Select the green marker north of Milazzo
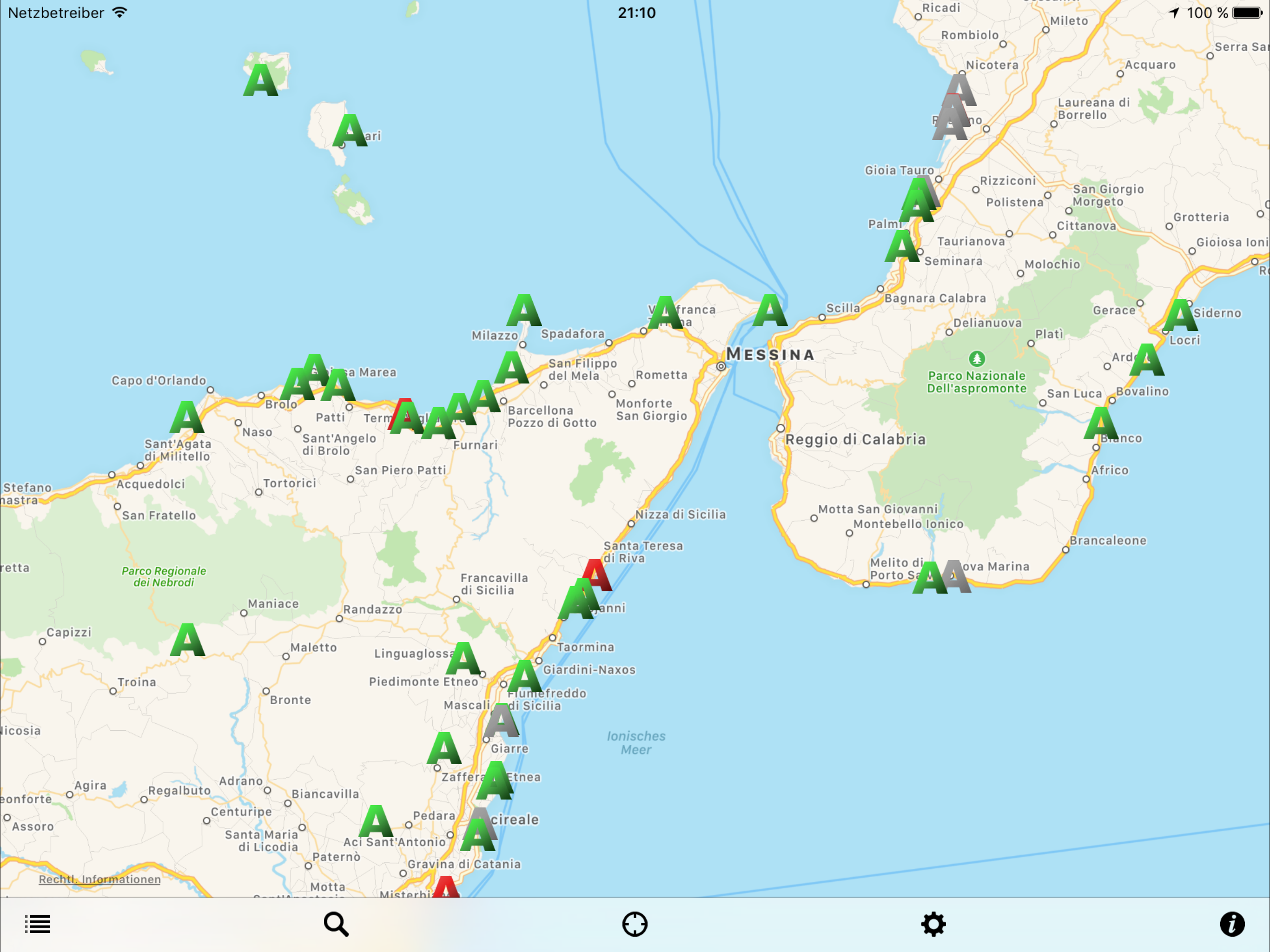The image size is (1270, 952). point(523,310)
